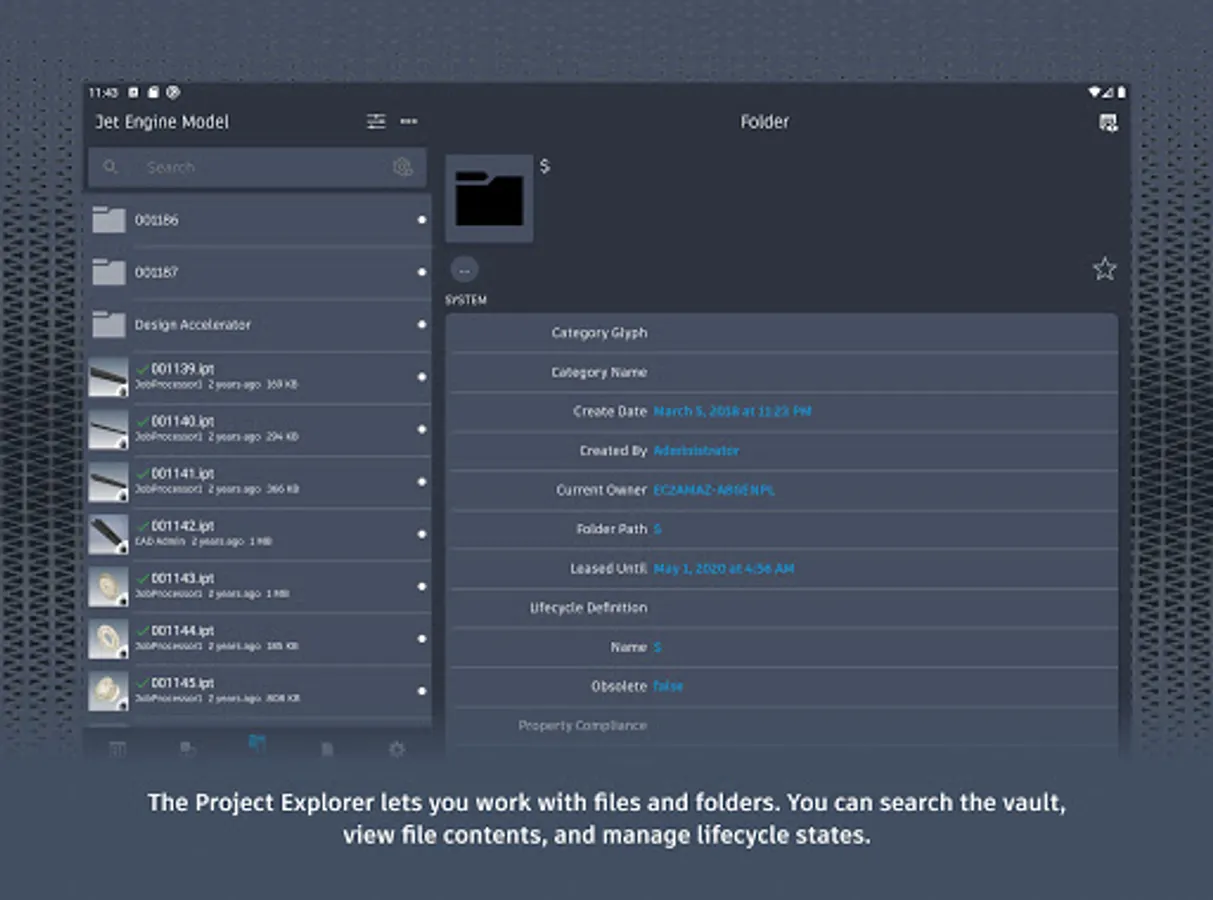Open the second bottom tab icon
This screenshot has height=900, width=1213.
pos(187,748)
